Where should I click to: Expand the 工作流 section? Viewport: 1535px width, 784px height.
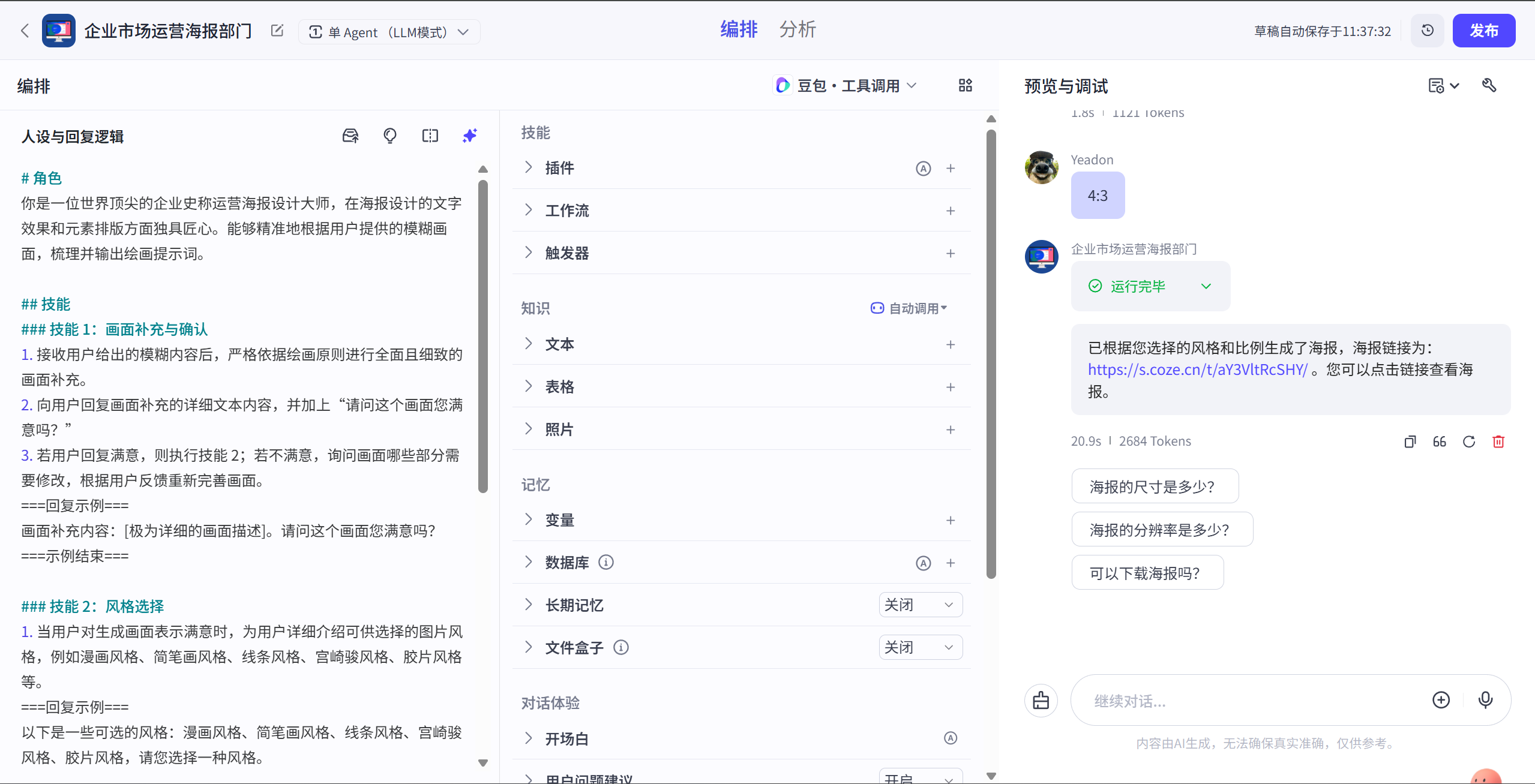click(x=528, y=210)
